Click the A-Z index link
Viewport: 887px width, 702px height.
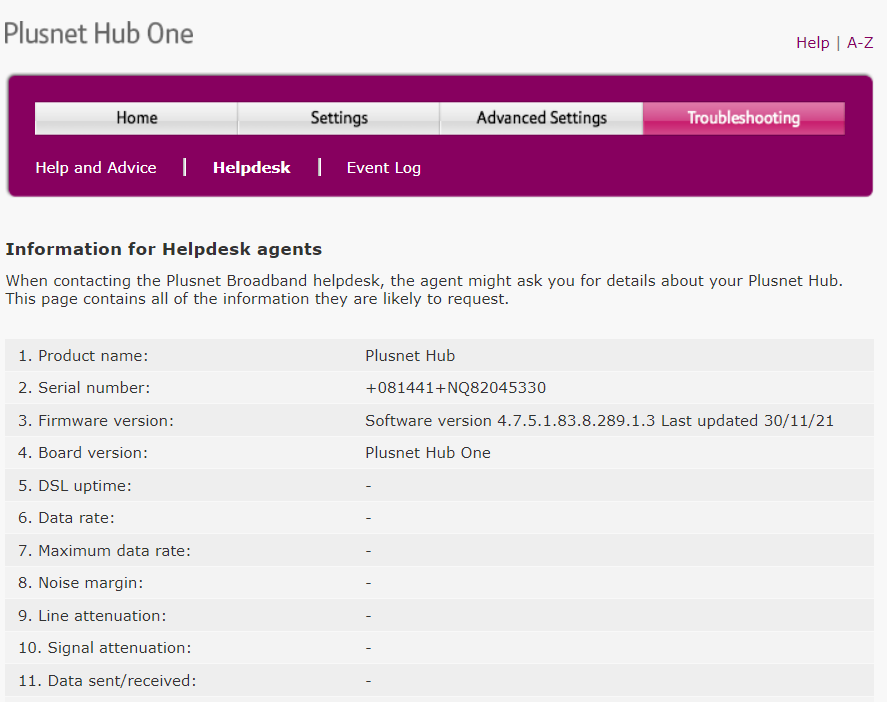click(859, 43)
